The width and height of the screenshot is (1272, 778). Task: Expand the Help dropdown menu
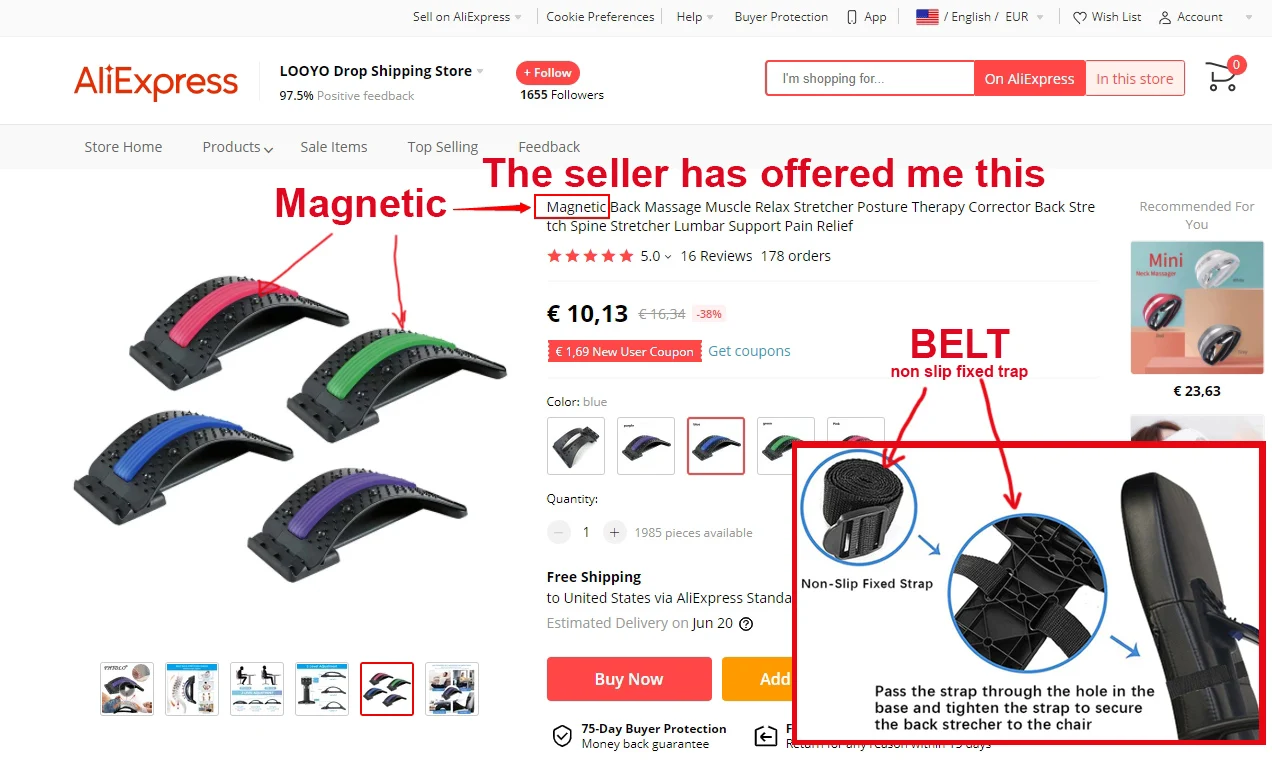(x=695, y=17)
